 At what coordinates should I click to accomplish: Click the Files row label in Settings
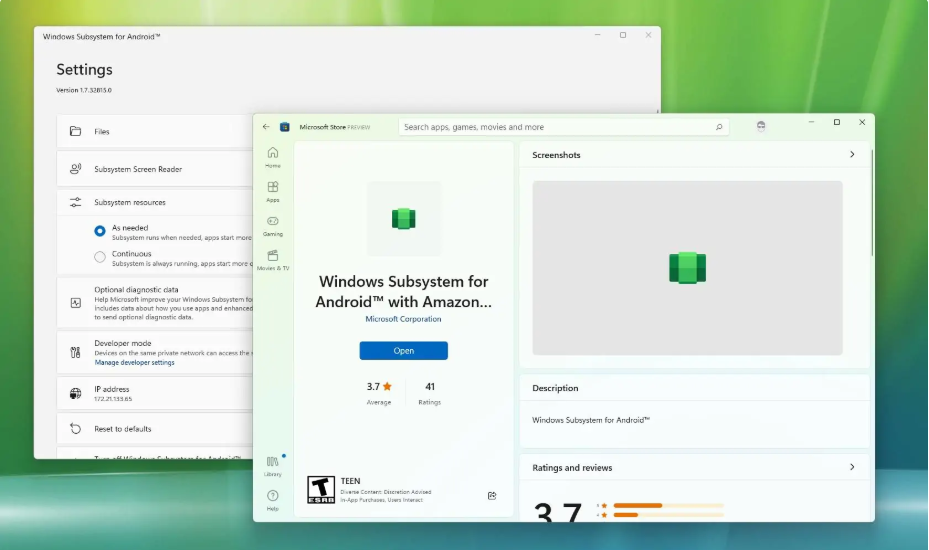click(x=102, y=132)
